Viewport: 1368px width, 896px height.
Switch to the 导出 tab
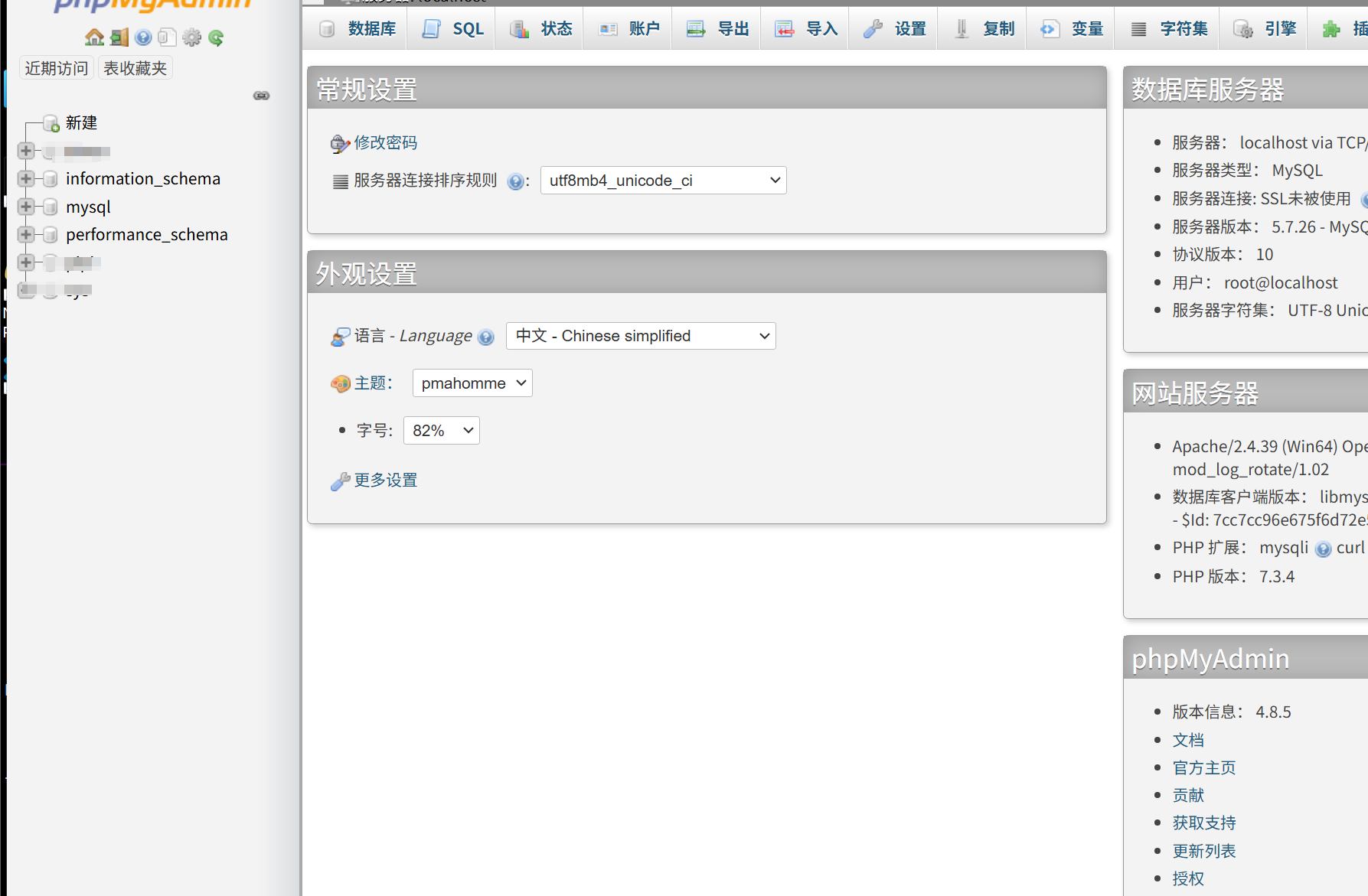[717, 28]
